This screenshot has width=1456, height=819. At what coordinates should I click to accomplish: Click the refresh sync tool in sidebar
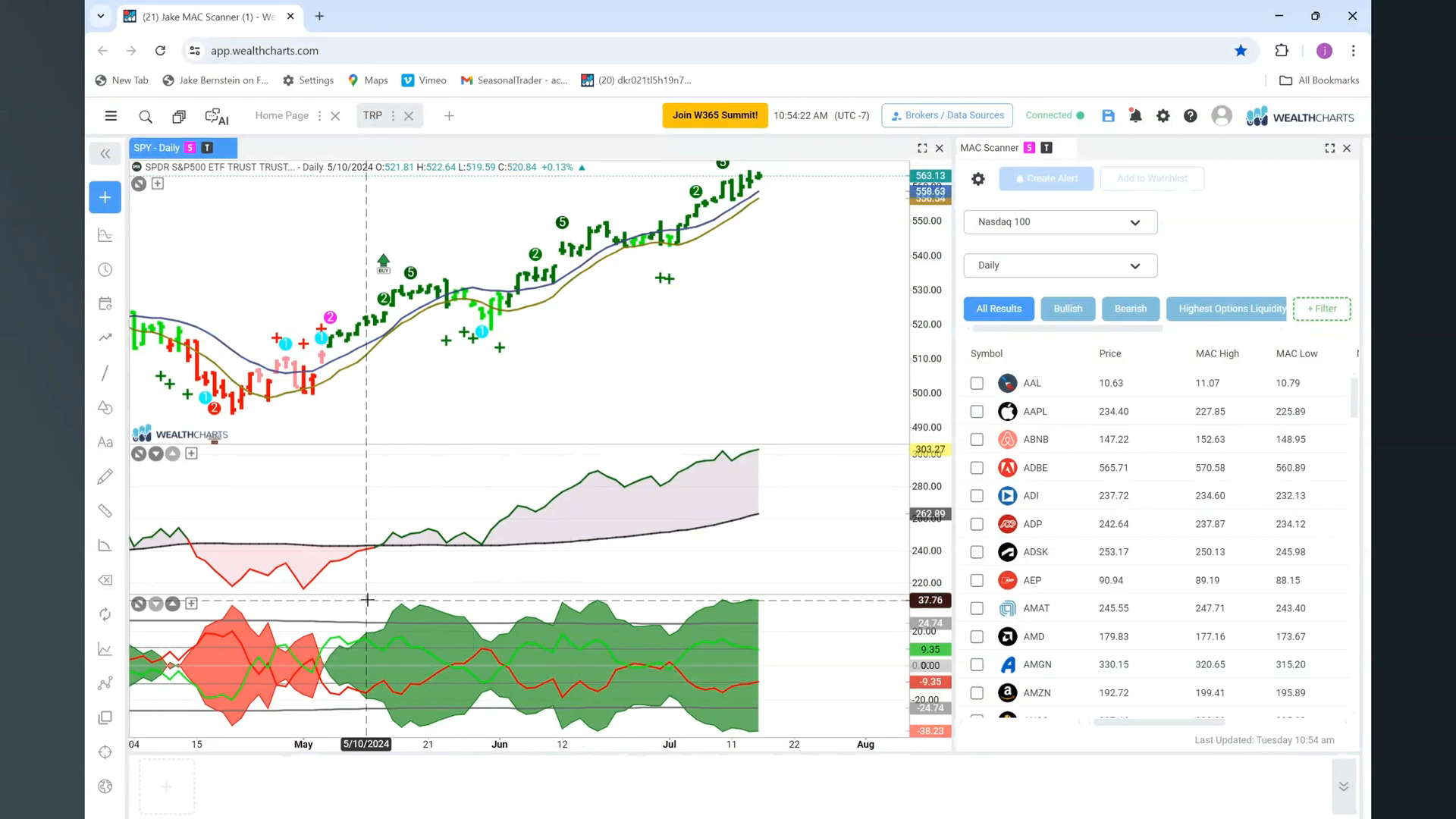click(105, 614)
